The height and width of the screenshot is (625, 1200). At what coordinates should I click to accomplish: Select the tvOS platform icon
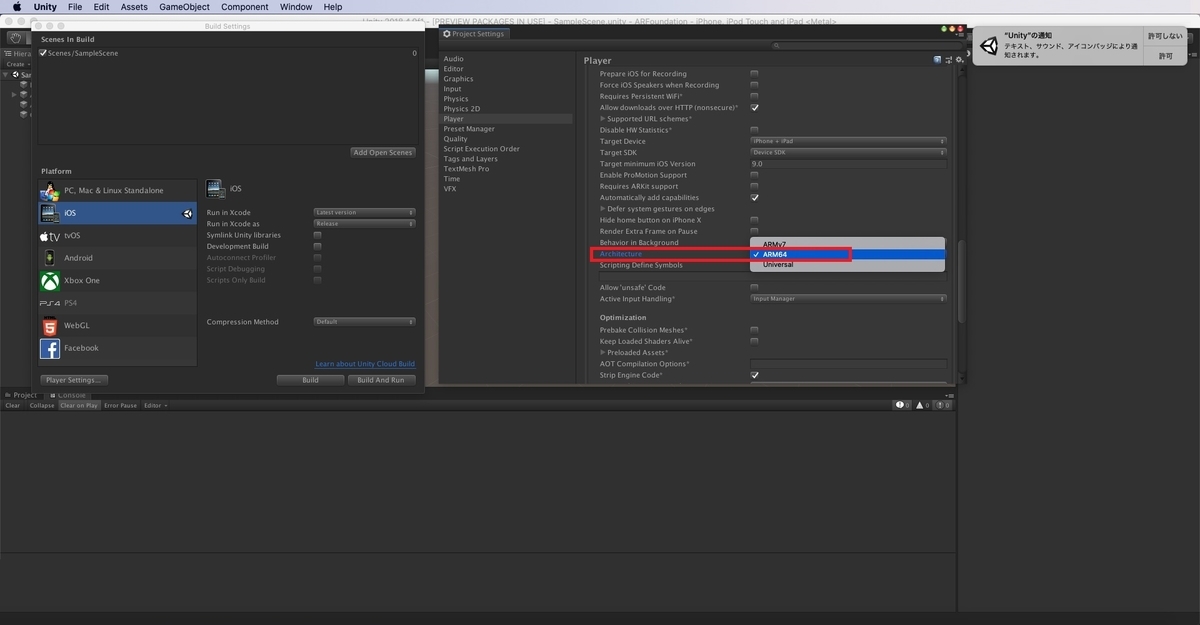tap(50, 236)
